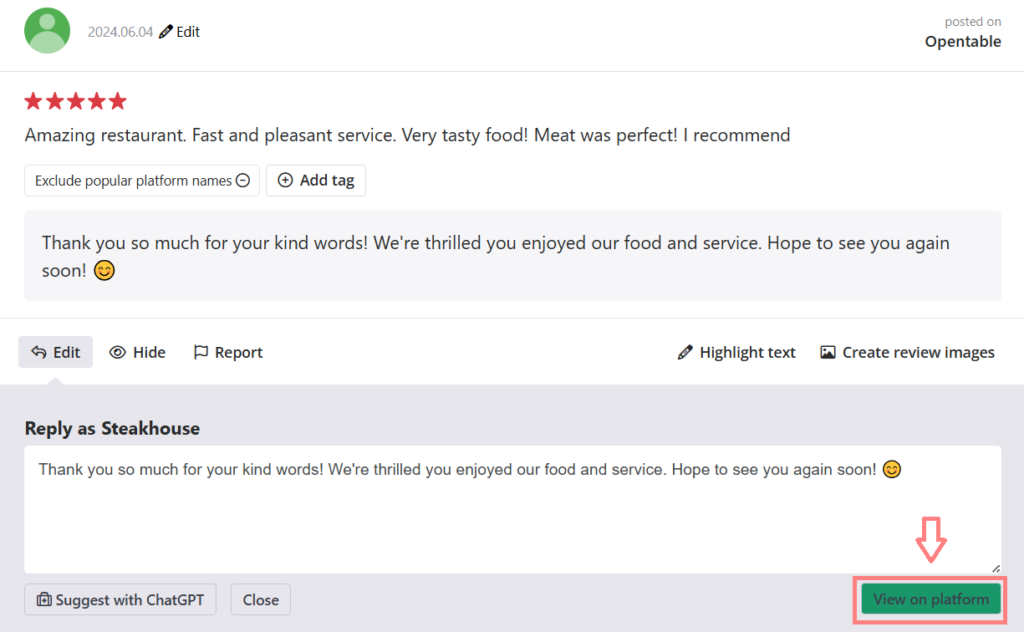Click Create review images
This screenshot has height=632, width=1024.
pos(908,352)
